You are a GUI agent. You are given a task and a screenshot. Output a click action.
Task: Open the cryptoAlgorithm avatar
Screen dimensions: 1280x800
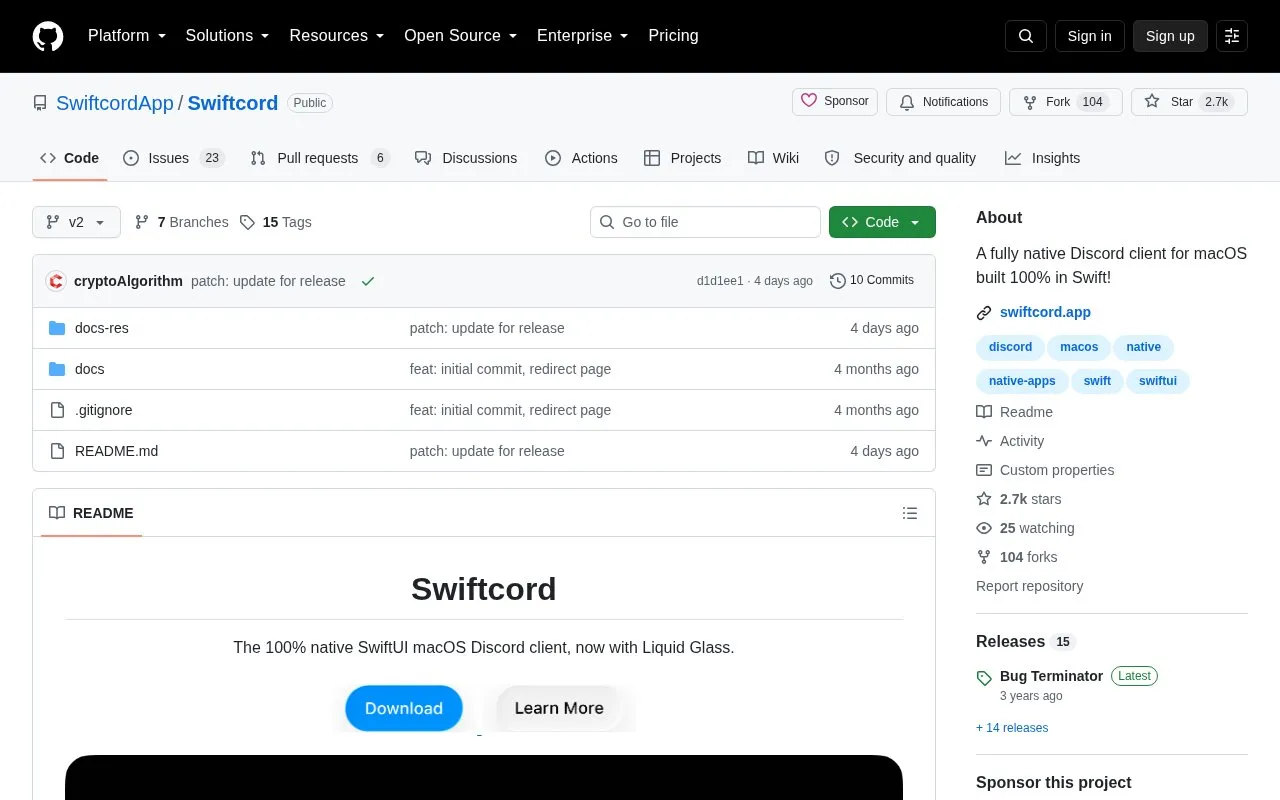coord(56,281)
